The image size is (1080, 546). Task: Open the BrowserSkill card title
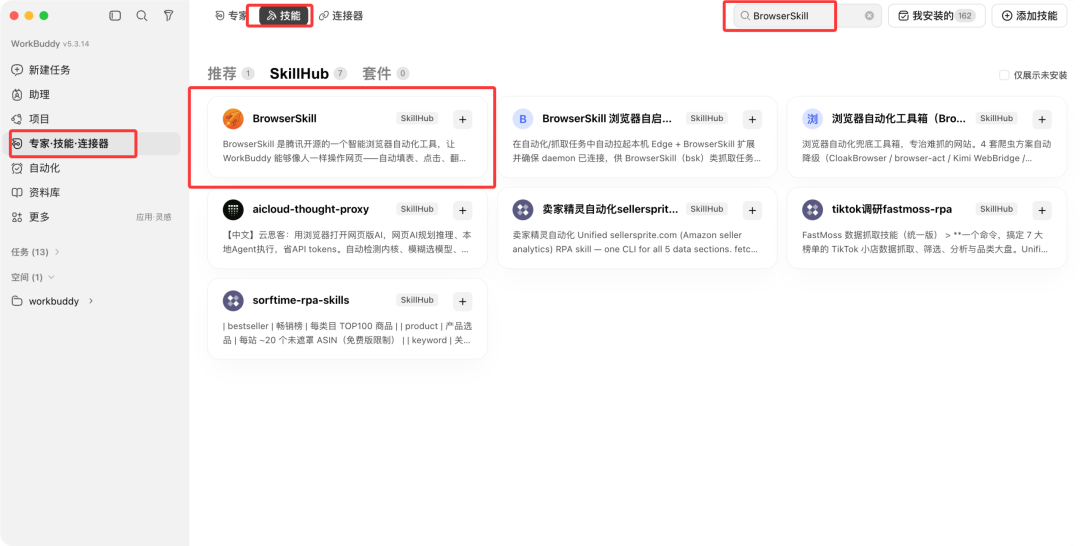[x=284, y=118]
